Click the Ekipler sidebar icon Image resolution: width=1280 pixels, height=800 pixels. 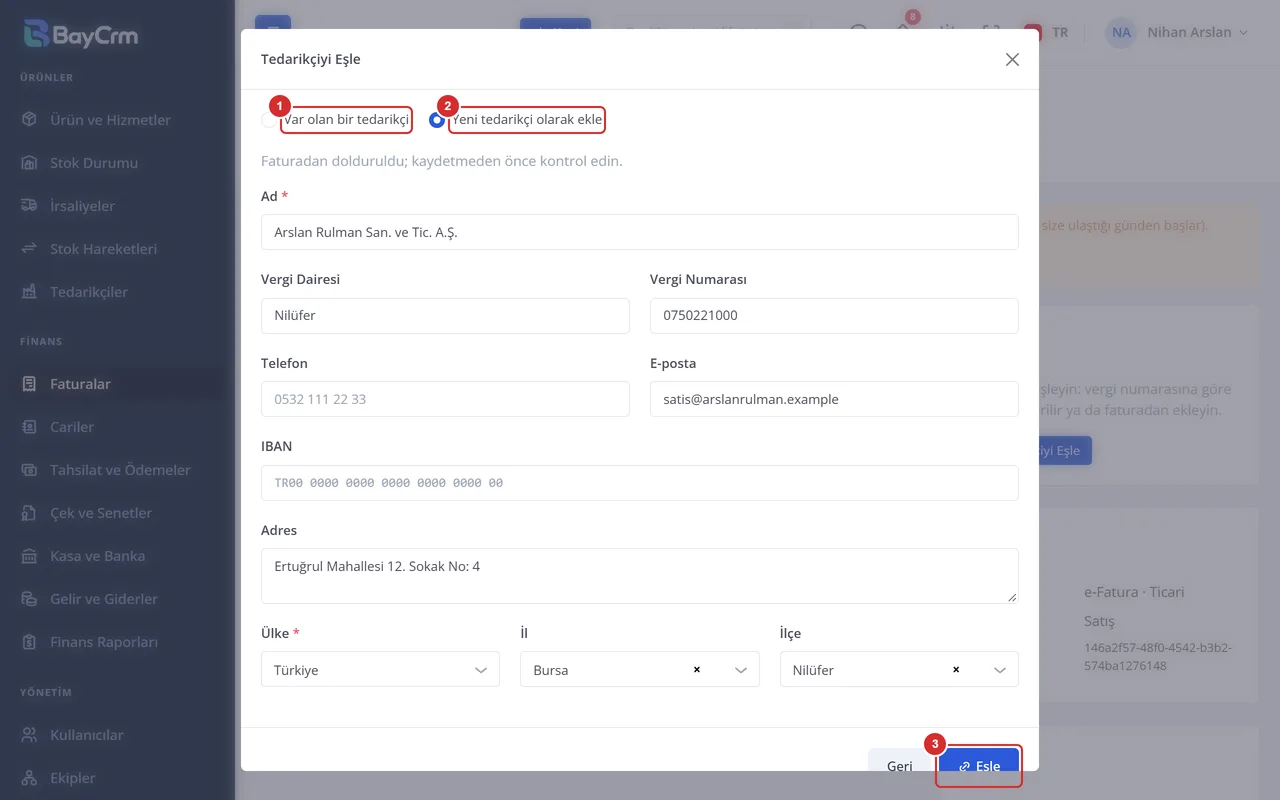(x=29, y=778)
